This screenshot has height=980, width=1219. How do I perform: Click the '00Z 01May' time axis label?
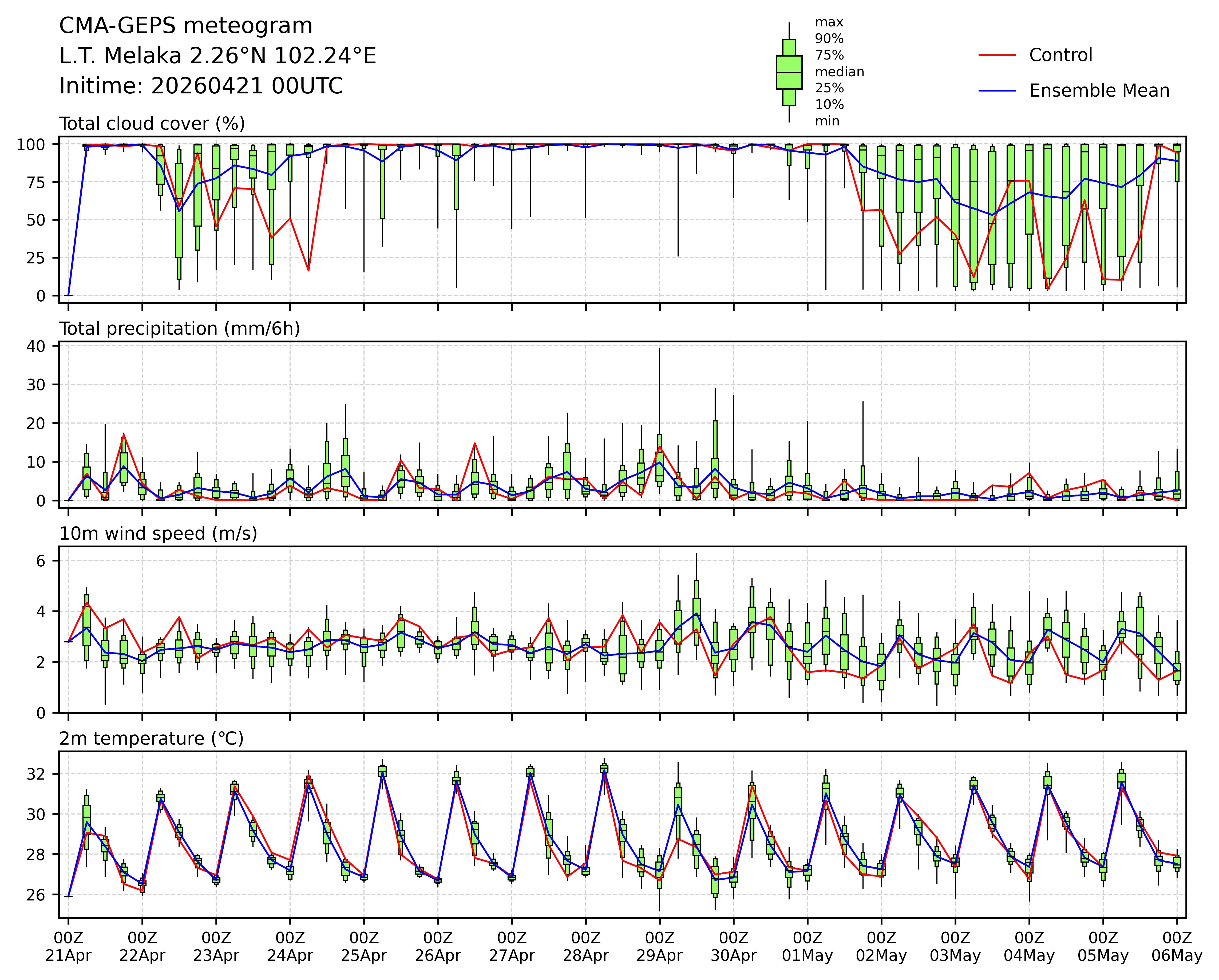[808, 947]
